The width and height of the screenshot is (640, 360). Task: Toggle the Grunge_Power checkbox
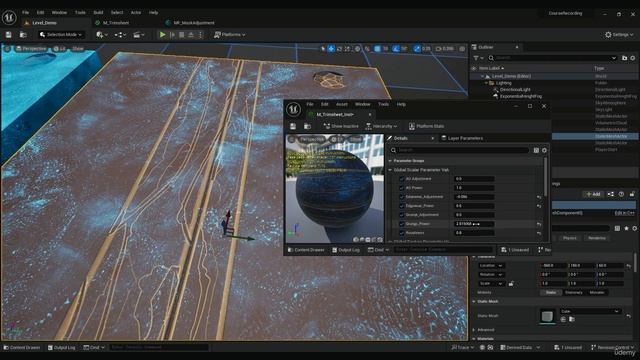pyautogui.click(x=401, y=224)
